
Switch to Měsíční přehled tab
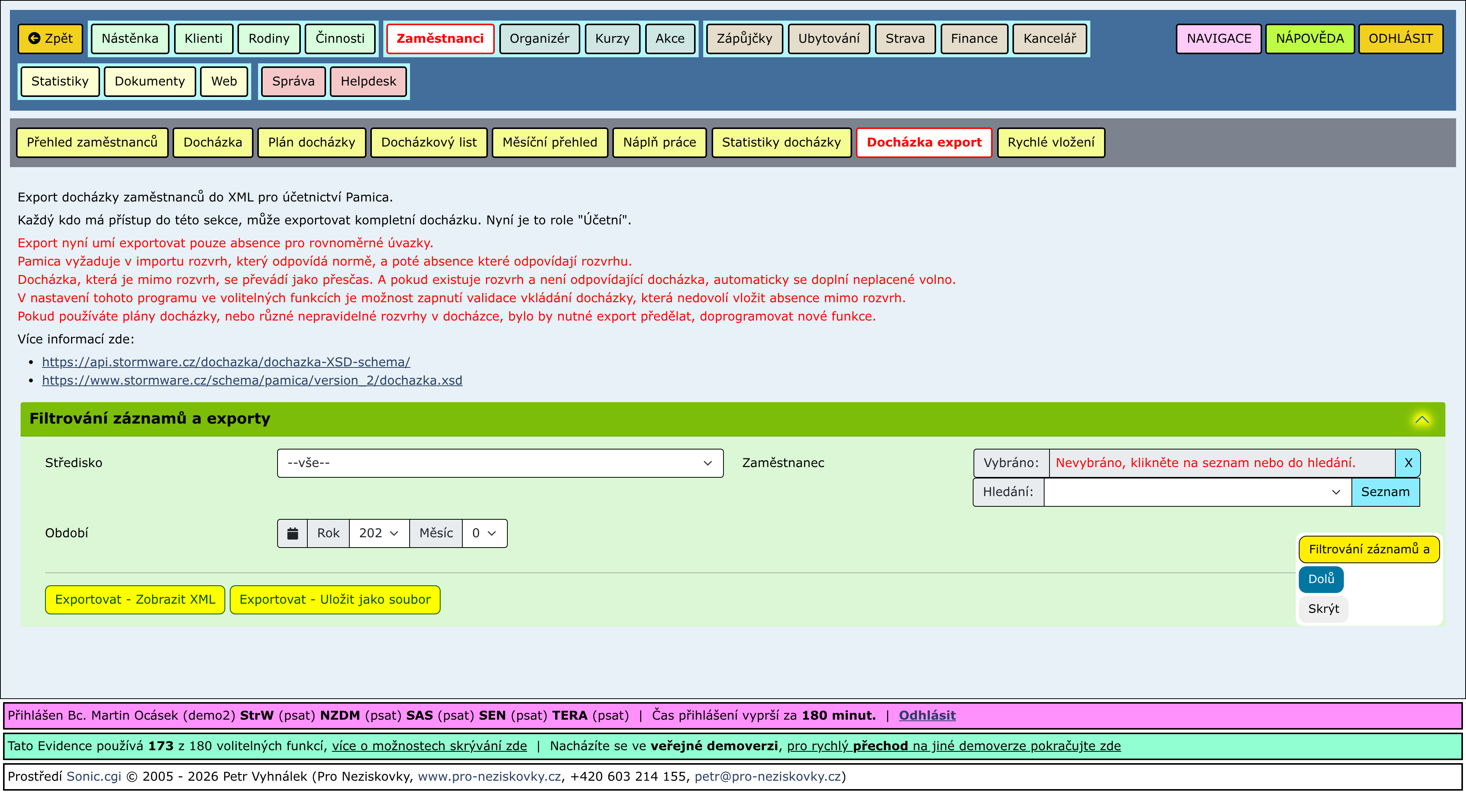pyautogui.click(x=549, y=142)
